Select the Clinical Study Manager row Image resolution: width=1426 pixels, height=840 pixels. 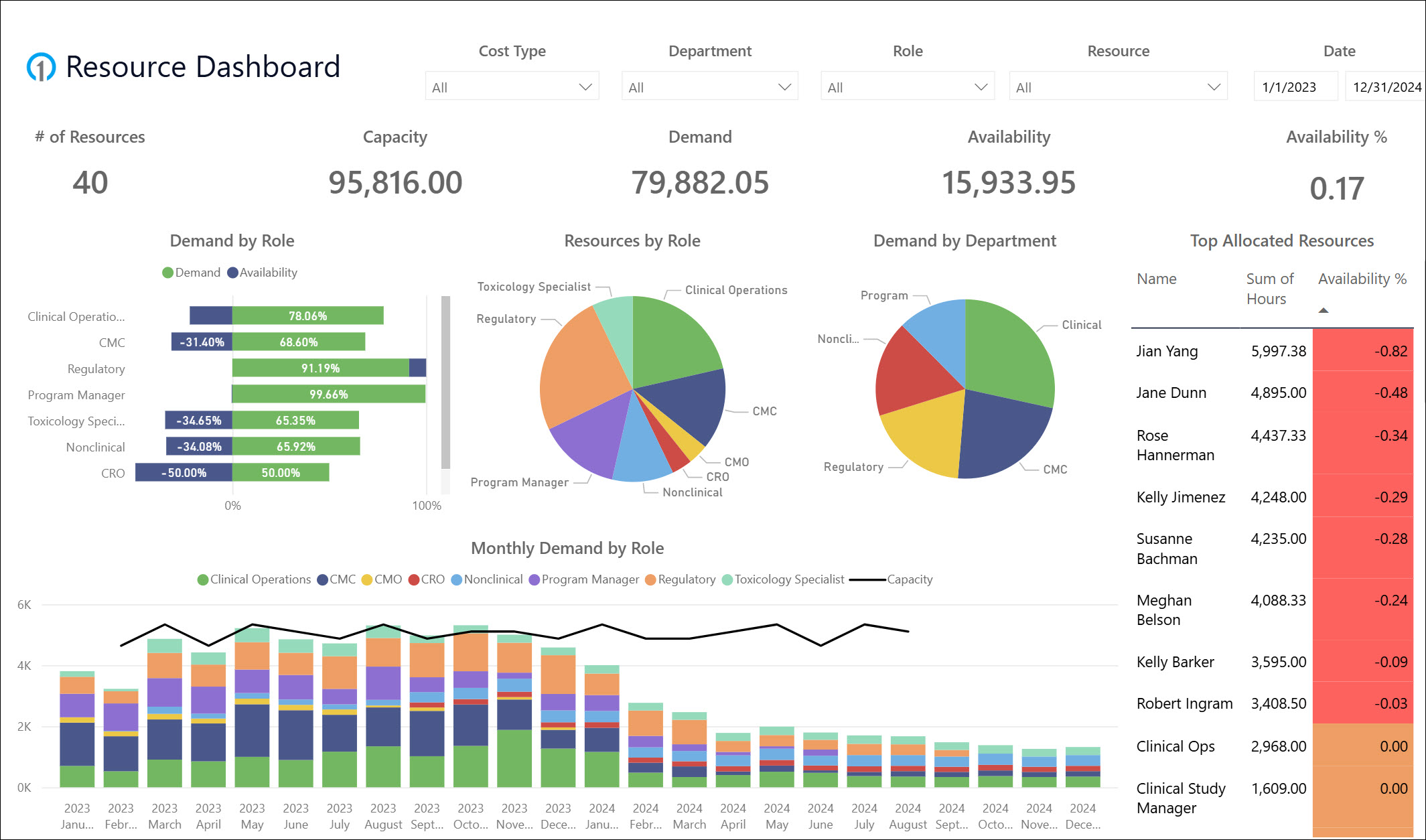(x=1272, y=798)
